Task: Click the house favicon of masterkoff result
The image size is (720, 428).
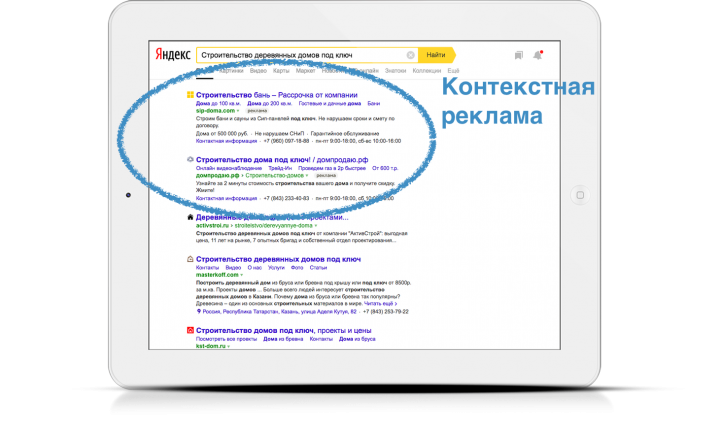Action: [190, 259]
